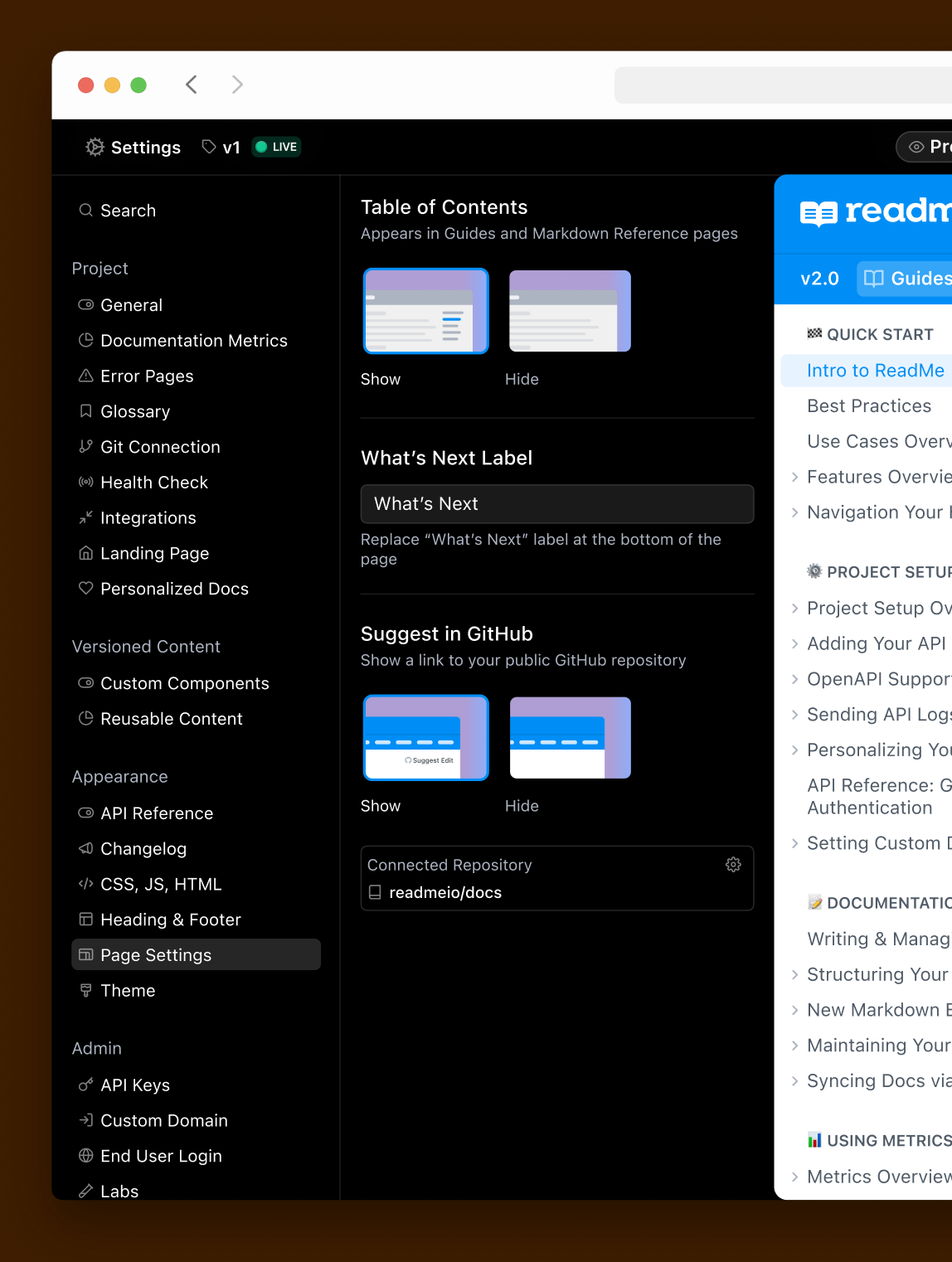Expand Sending API Logs chevron
This screenshot has width=952, height=1262.
(x=794, y=715)
